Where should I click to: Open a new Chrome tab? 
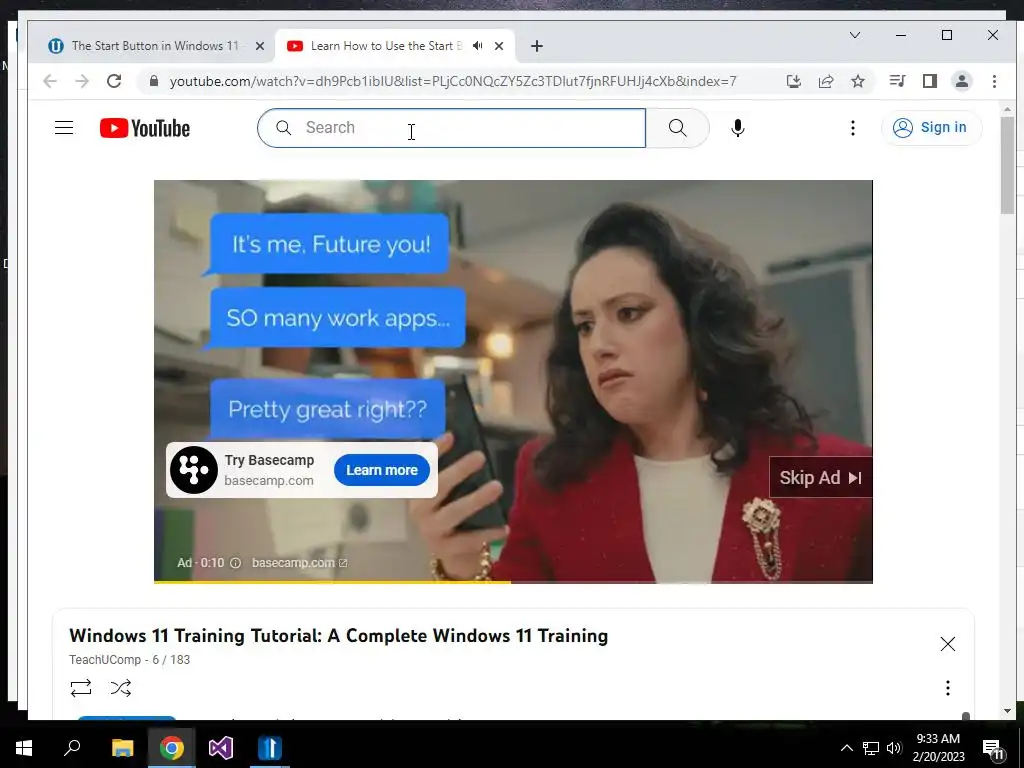click(x=537, y=46)
